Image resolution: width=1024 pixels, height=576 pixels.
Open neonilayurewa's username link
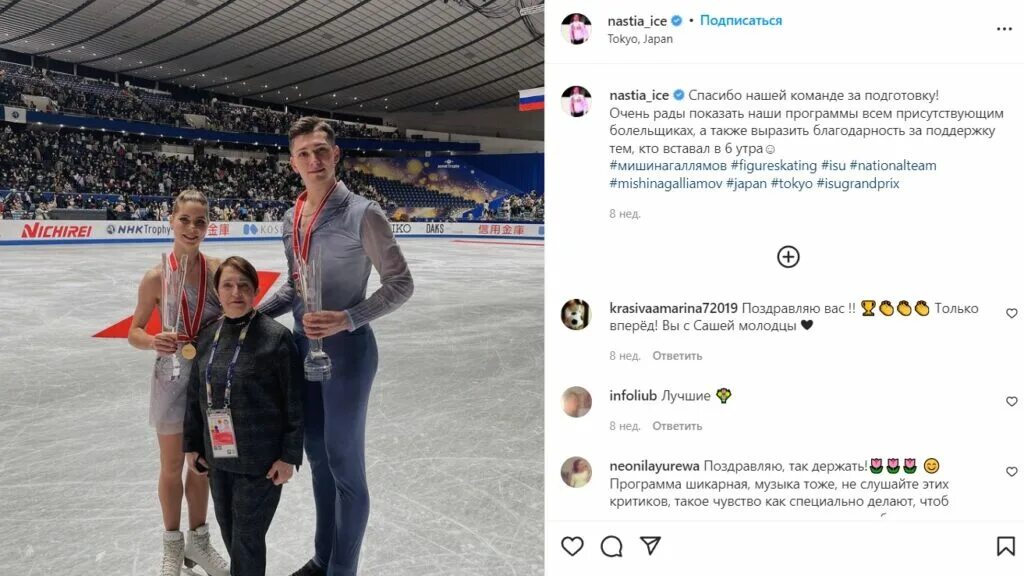654,466
